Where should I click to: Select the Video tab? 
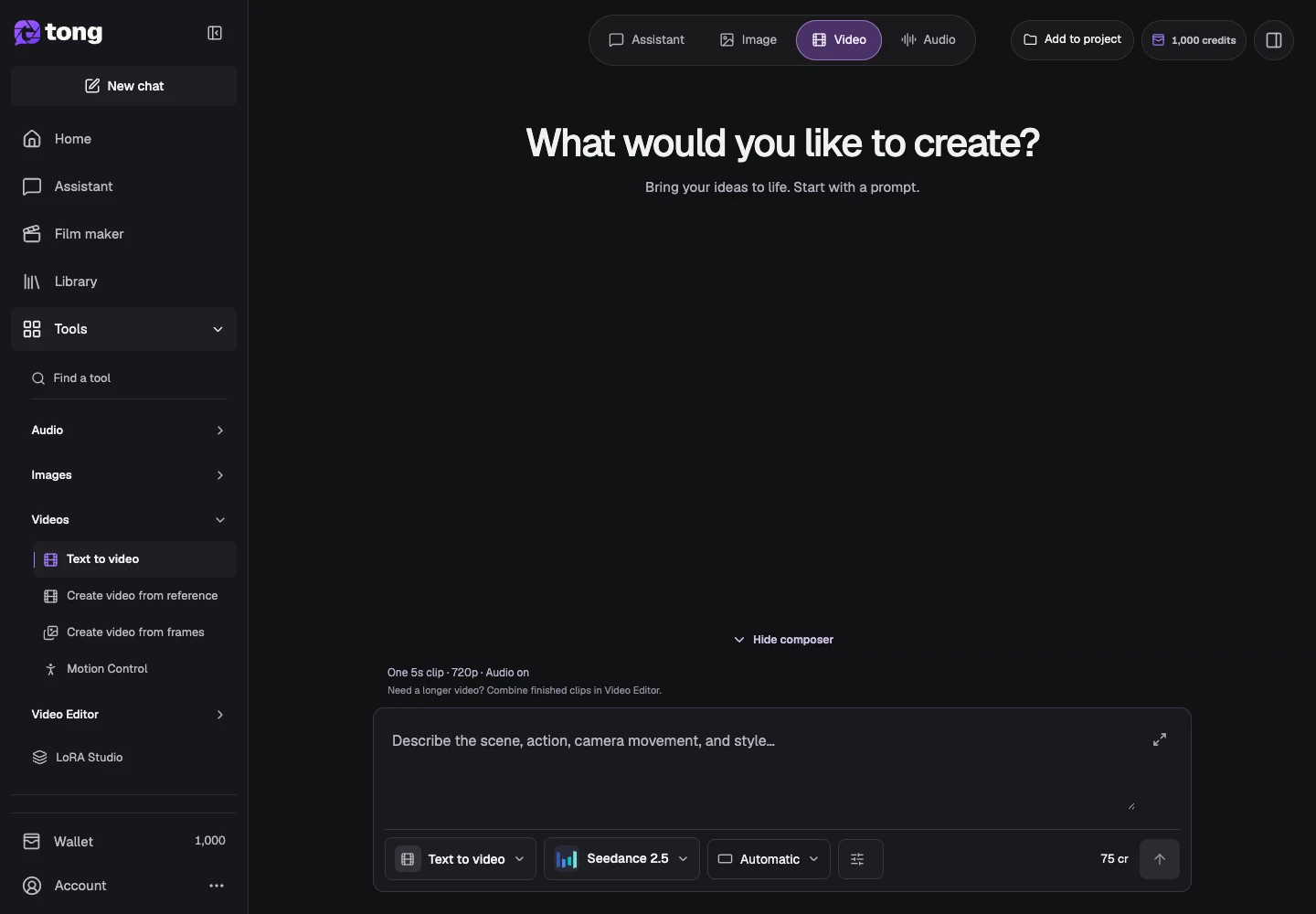[839, 40]
